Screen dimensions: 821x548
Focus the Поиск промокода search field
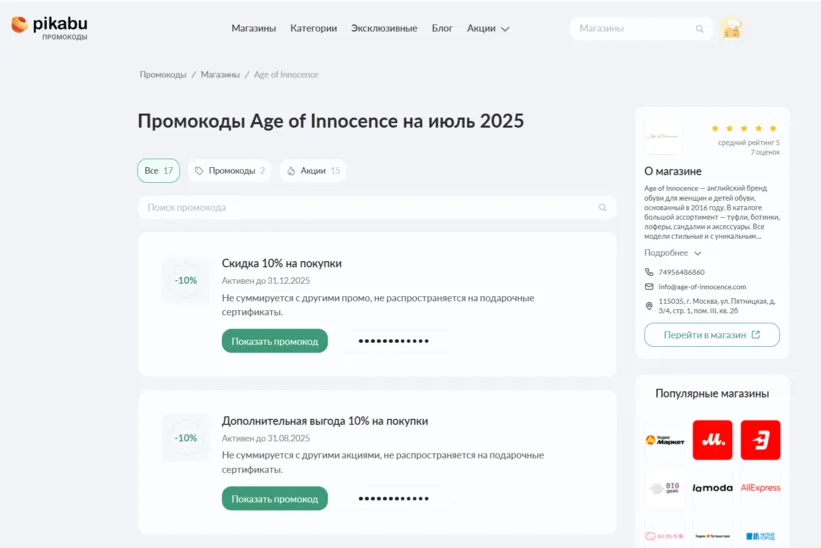(x=370, y=208)
